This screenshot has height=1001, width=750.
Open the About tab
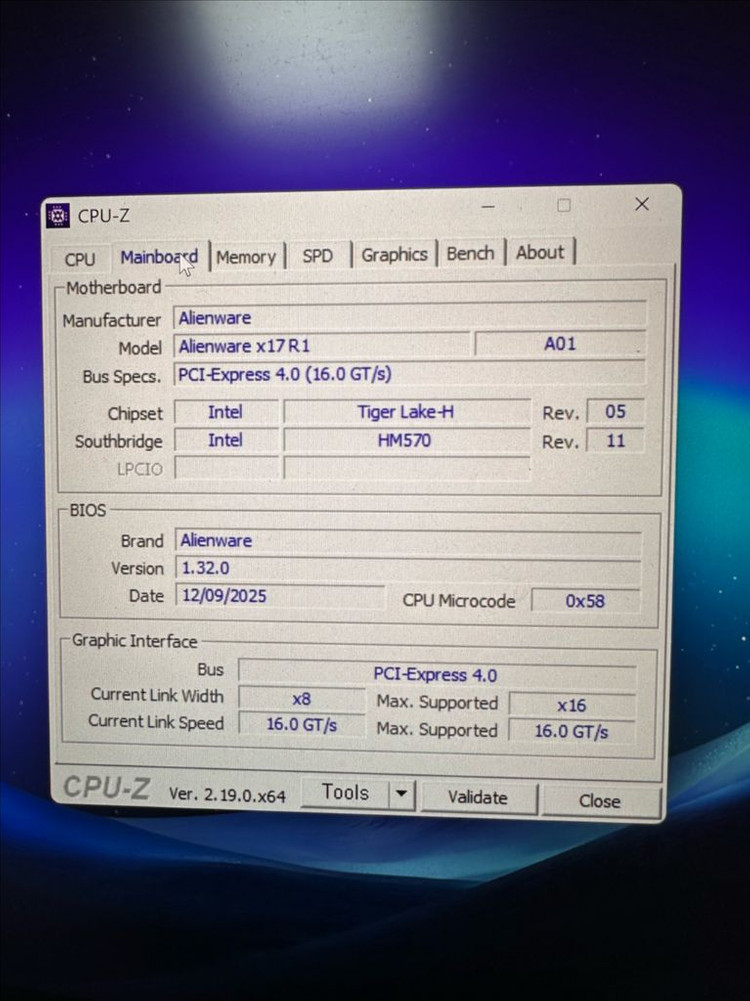540,252
